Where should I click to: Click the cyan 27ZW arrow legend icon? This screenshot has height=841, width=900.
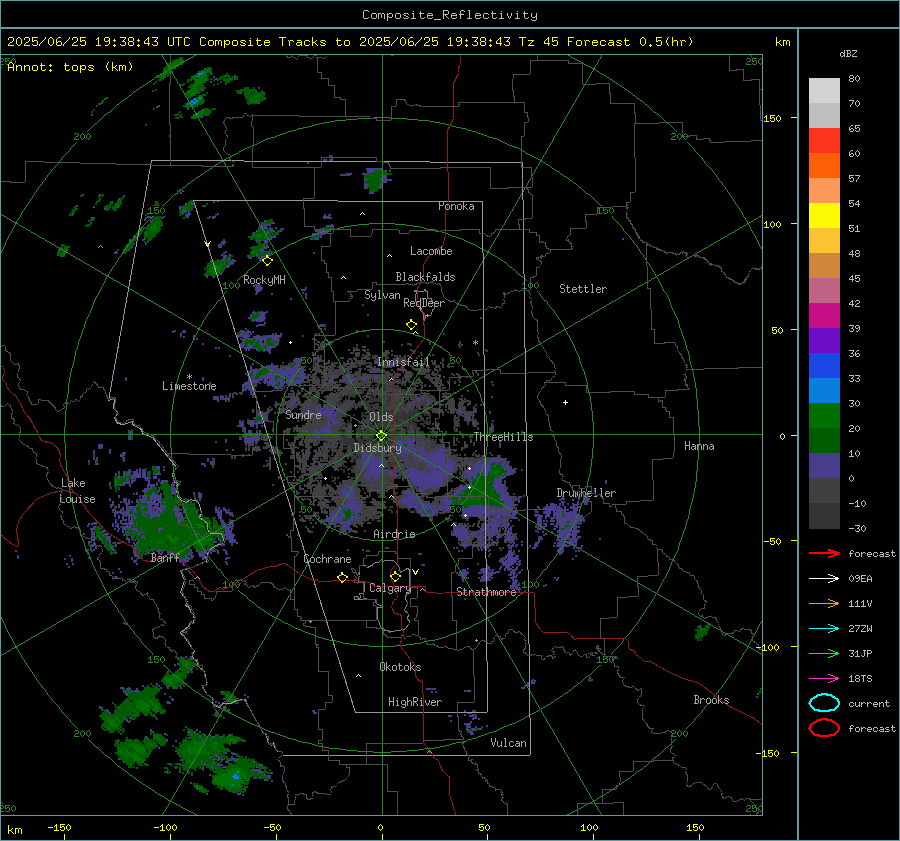[x=824, y=629]
